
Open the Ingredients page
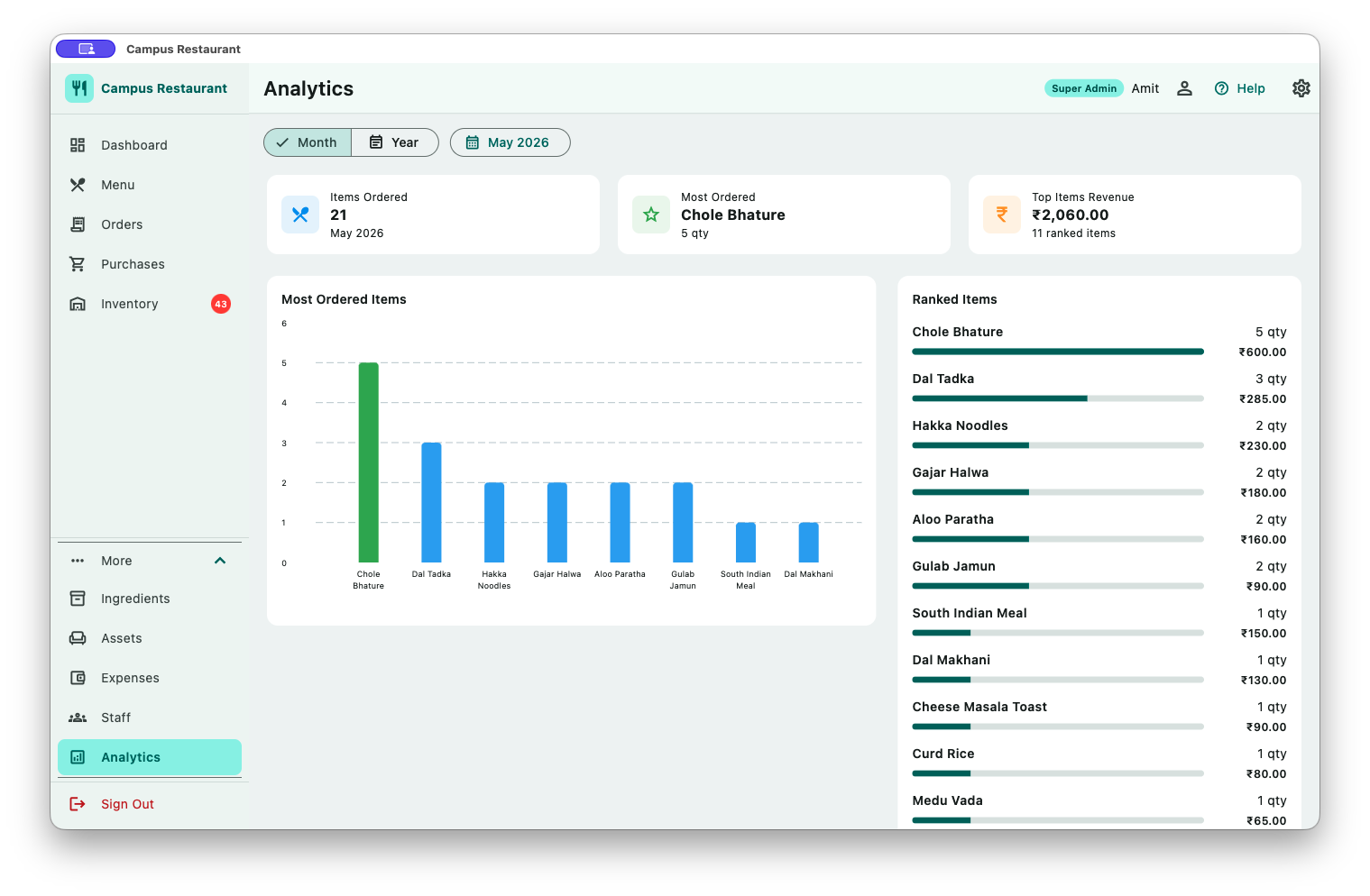pos(150,599)
